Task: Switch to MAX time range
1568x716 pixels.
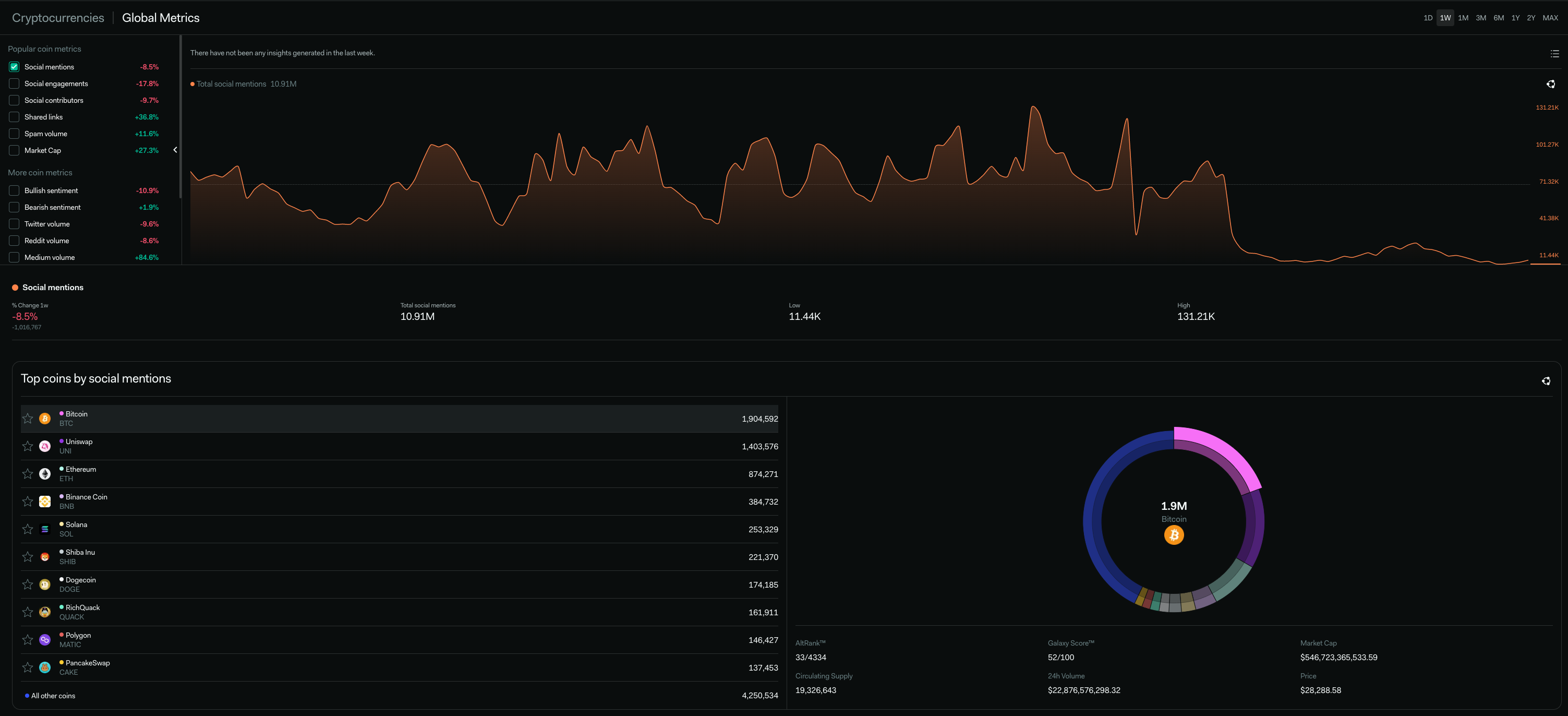Action: click(1550, 18)
